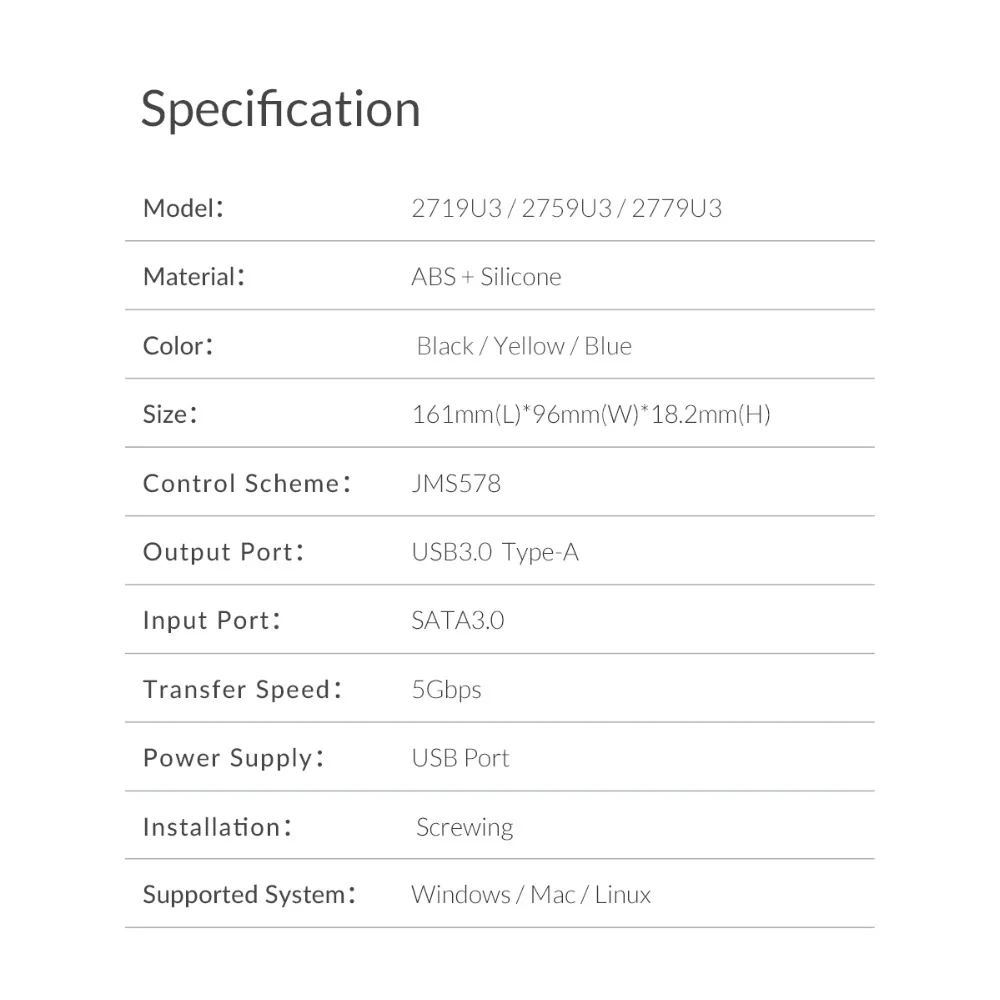This screenshot has width=1000, height=1000.
Task: Click the SATA3.0 value
Action: [x=458, y=621]
